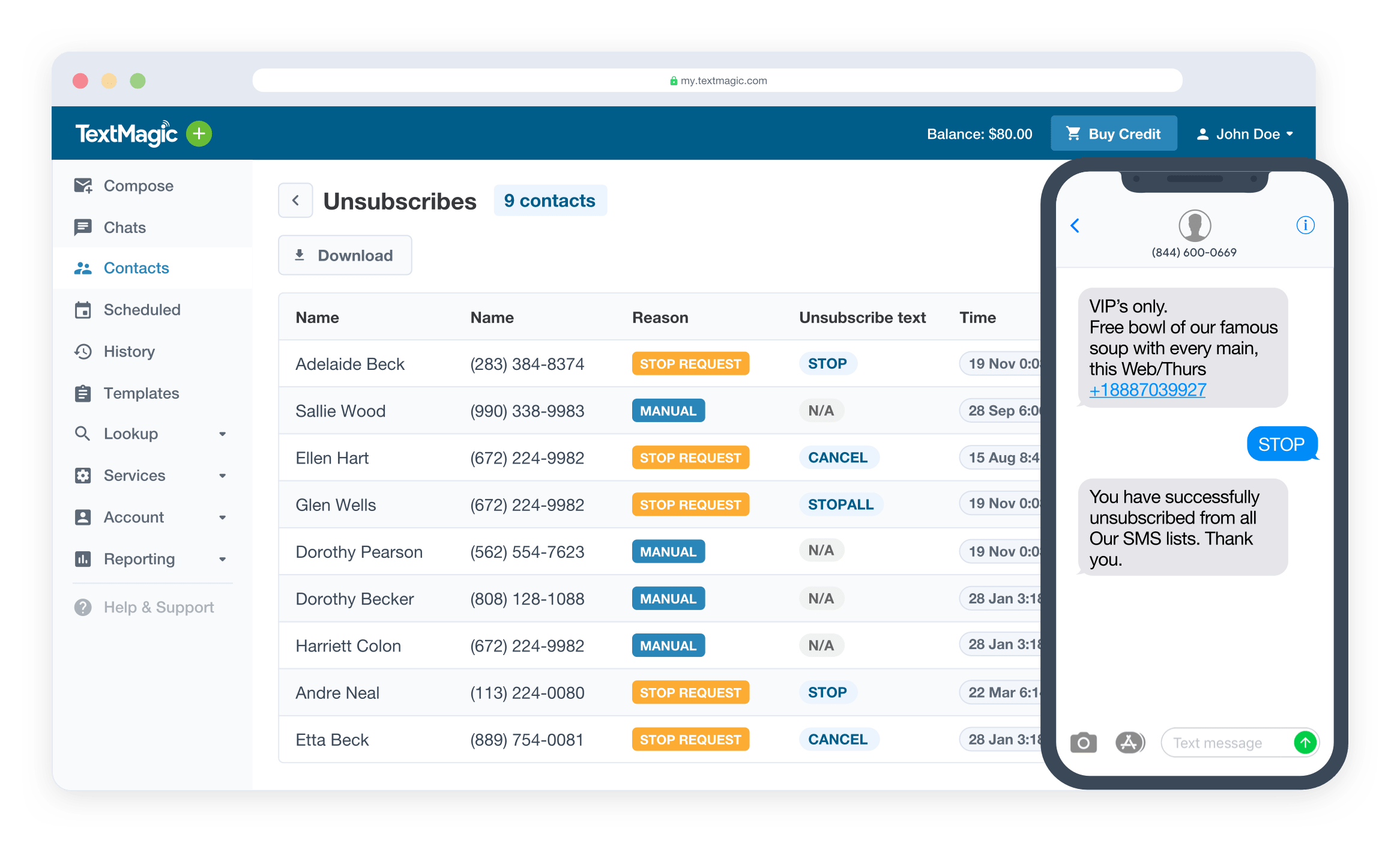The width and height of the screenshot is (1400, 843).
Task: Tap the info icon on the phone
Action: pyautogui.click(x=1305, y=225)
